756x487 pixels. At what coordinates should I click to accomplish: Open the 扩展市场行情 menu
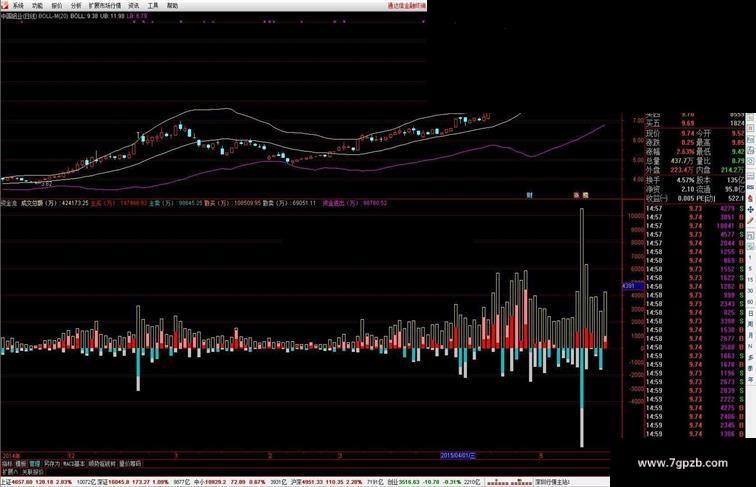coord(105,6)
